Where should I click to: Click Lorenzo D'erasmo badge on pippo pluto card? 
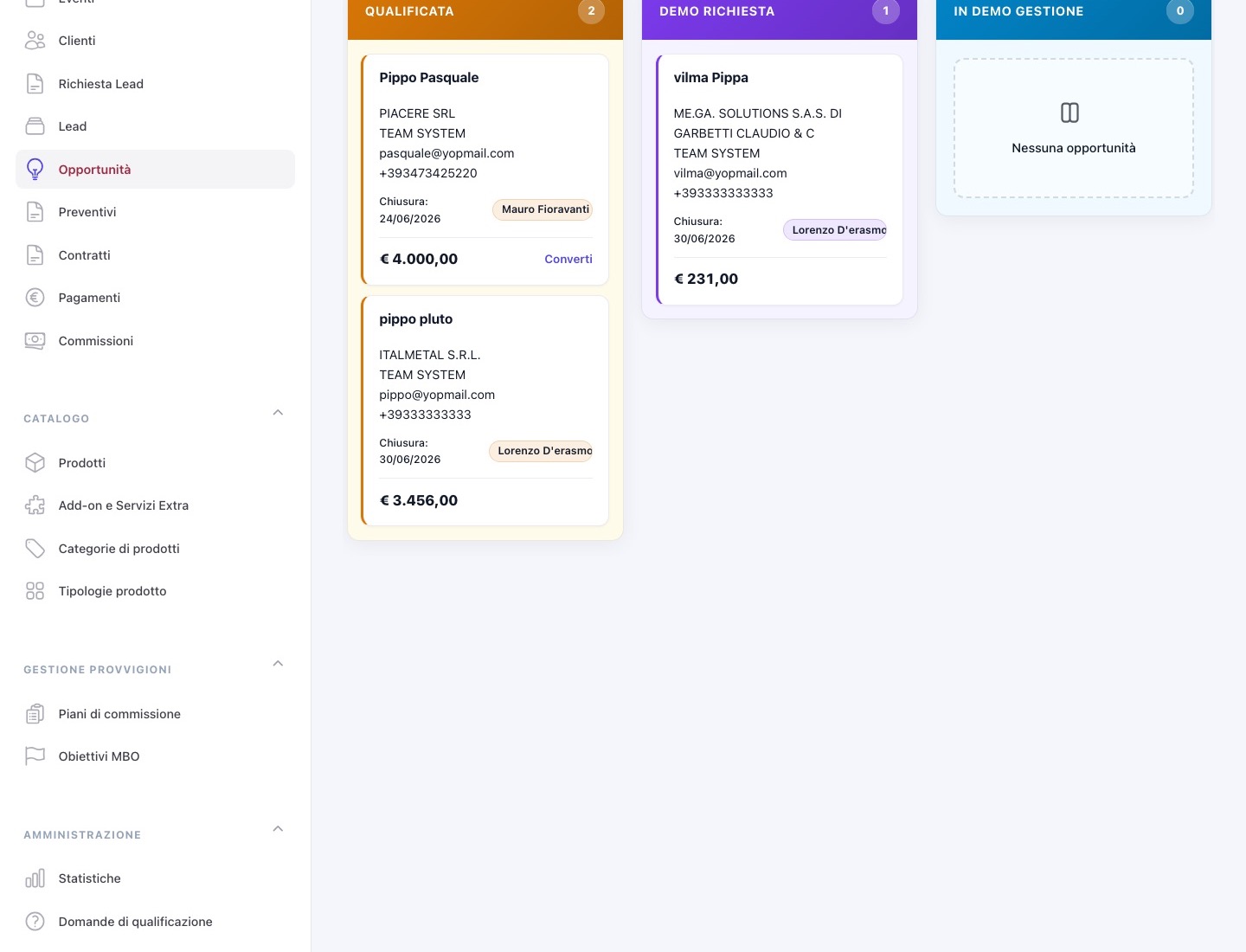(541, 451)
